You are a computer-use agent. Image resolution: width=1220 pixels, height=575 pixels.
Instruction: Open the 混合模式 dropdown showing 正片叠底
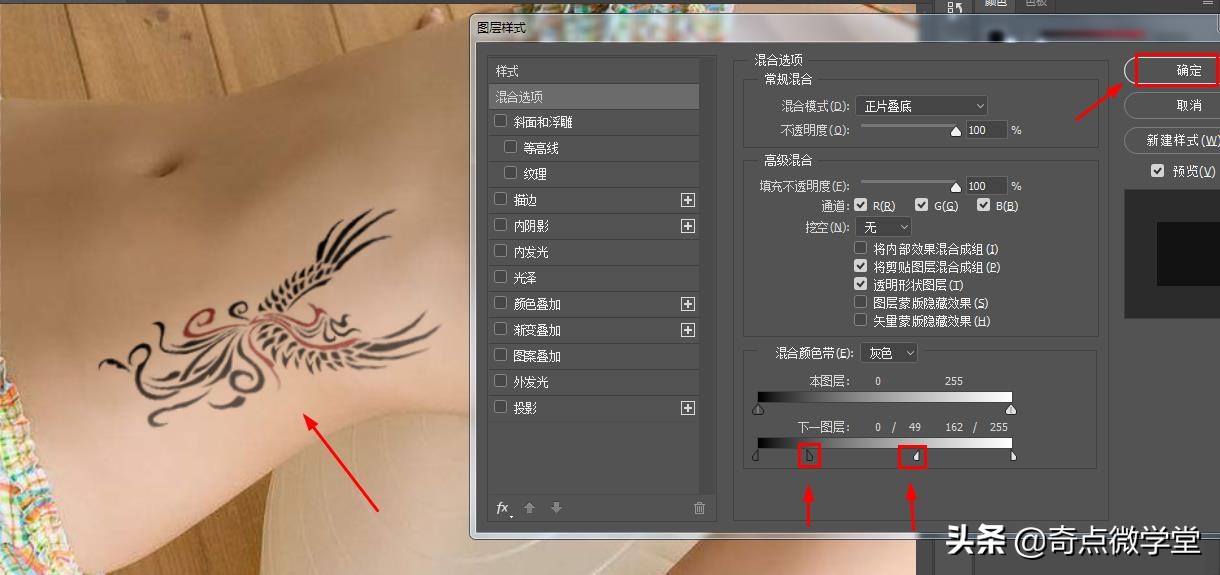(x=921, y=105)
